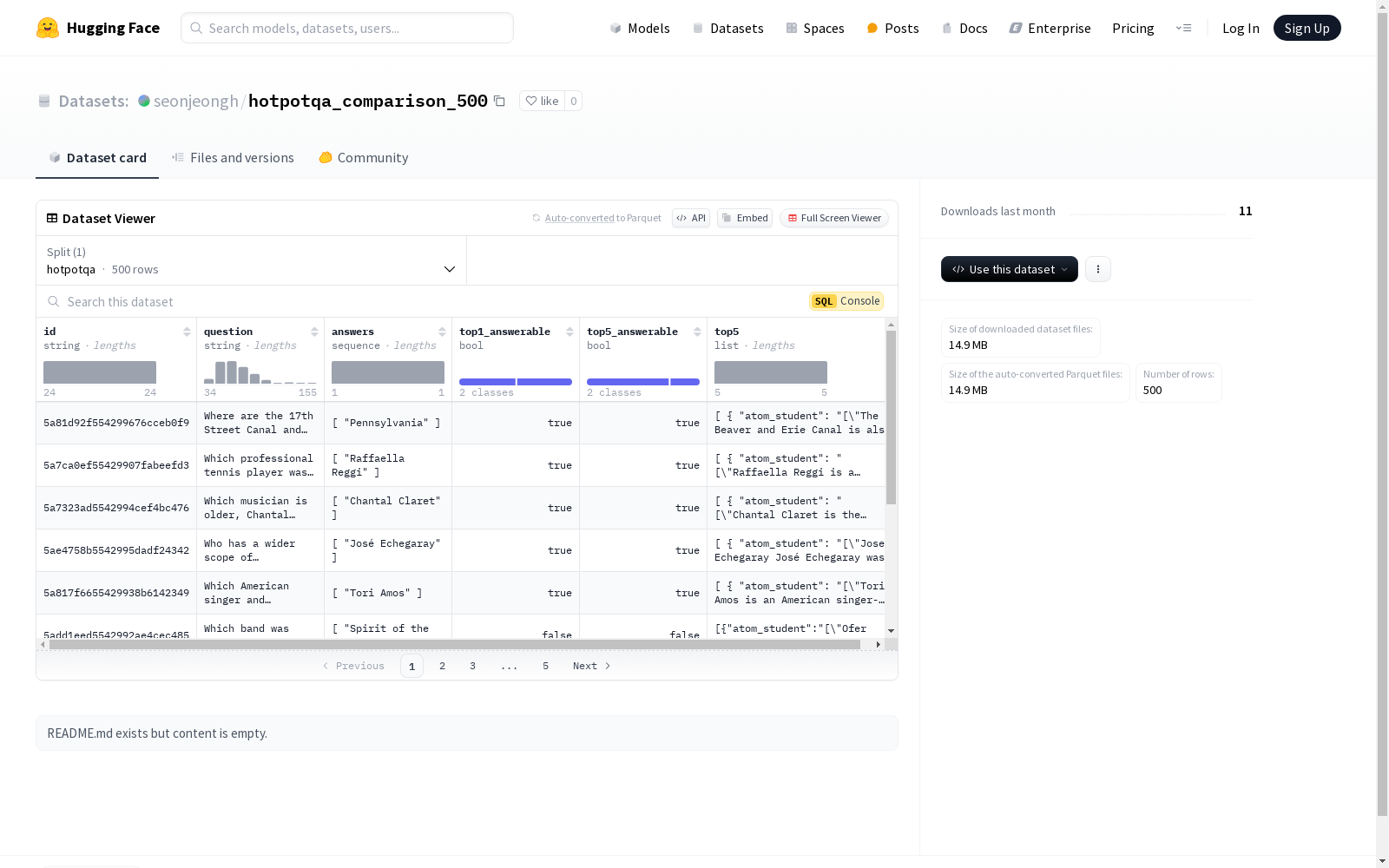Open the API button in viewer
The width and height of the screenshot is (1389, 868).
click(691, 218)
